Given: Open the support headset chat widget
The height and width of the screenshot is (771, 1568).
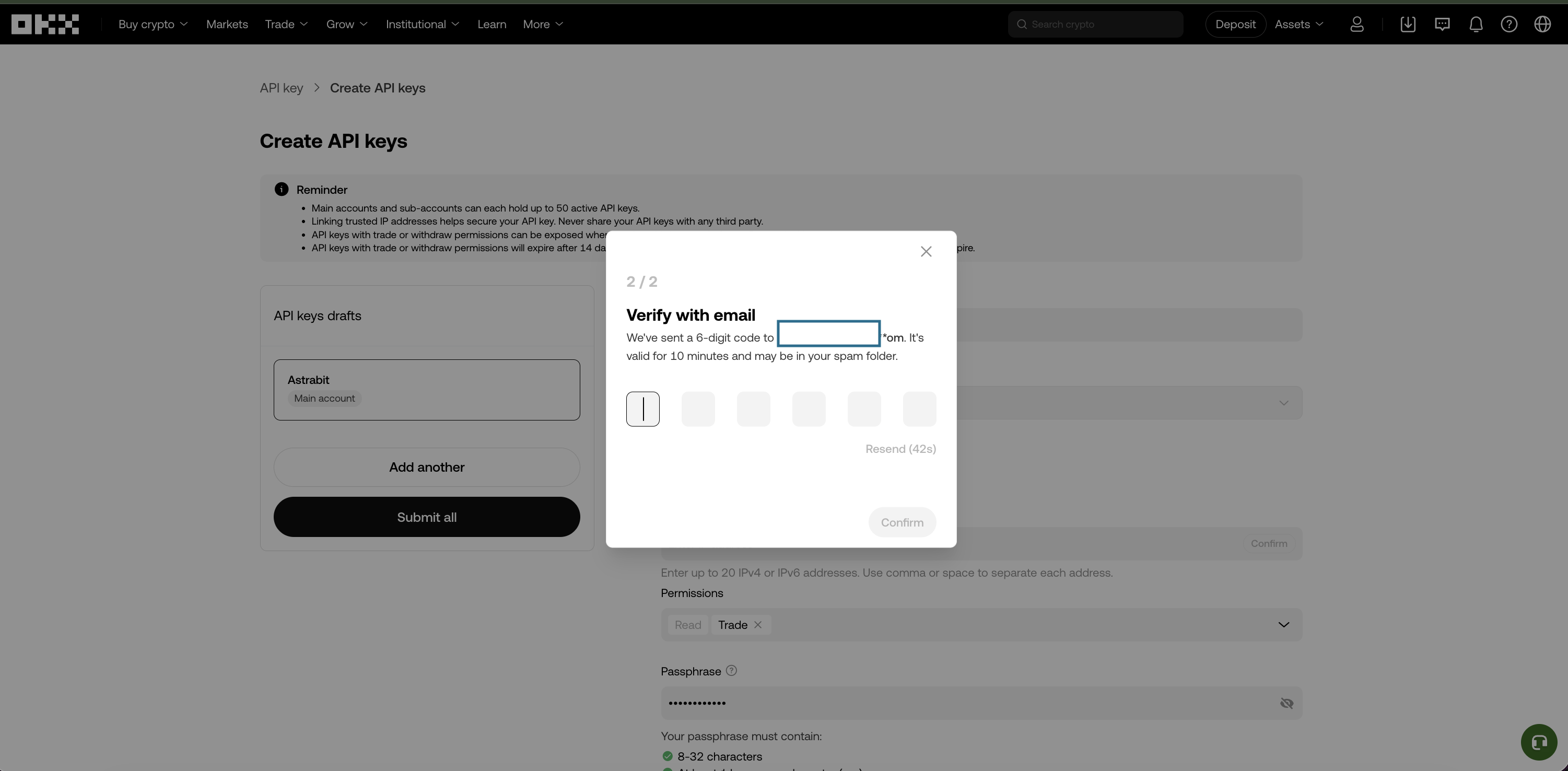Looking at the screenshot, I should [x=1539, y=742].
